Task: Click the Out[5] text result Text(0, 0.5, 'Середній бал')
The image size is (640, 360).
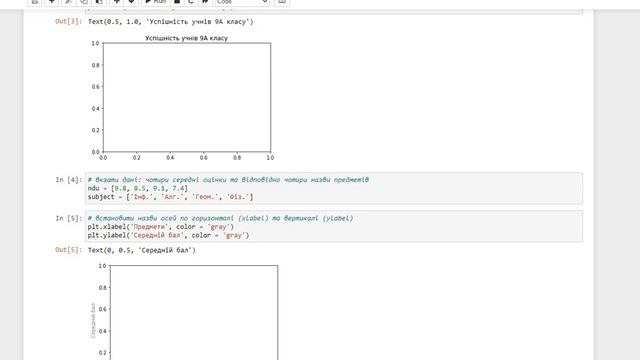Action: coord(142,250)
